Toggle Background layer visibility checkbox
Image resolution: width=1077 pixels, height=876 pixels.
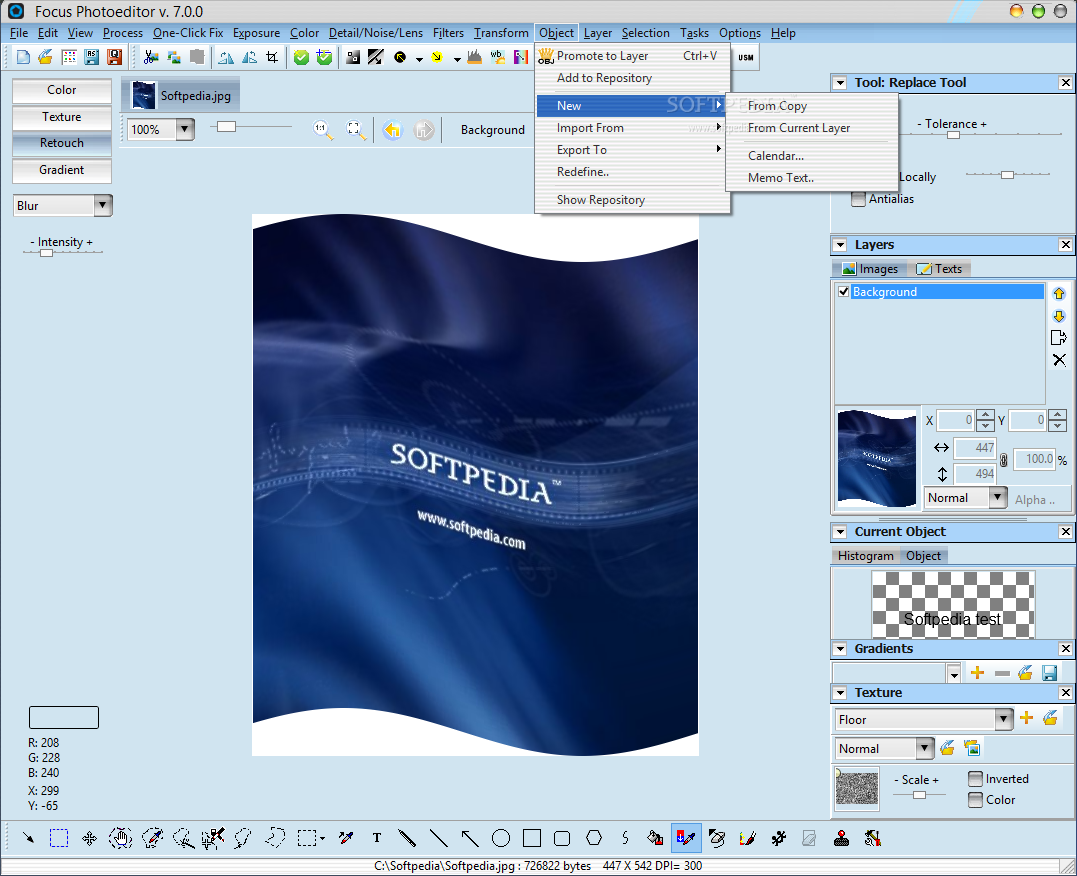coord(843,291)
